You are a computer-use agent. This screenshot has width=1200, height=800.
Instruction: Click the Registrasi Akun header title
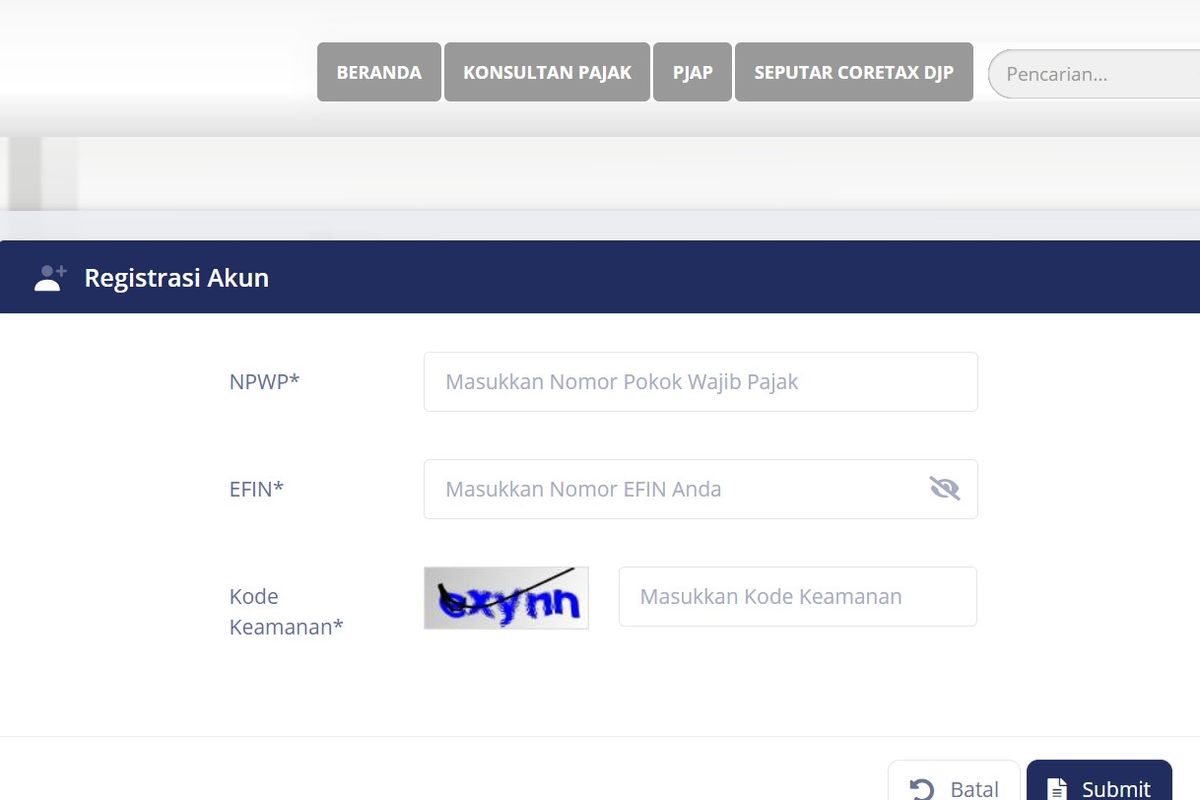tap(176, 278)
